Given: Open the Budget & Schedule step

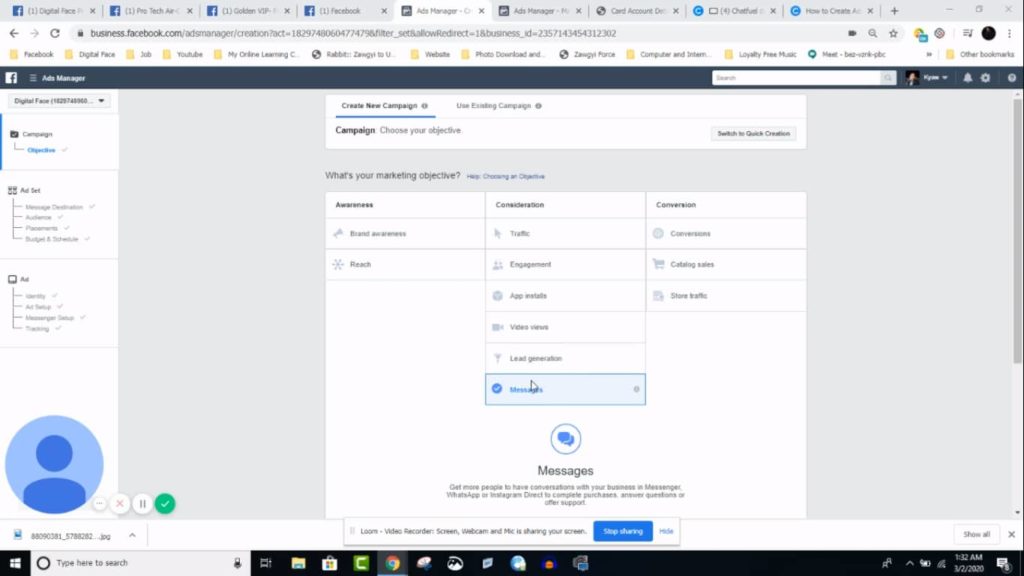Looking at the screenshot, I should (52, 239).
